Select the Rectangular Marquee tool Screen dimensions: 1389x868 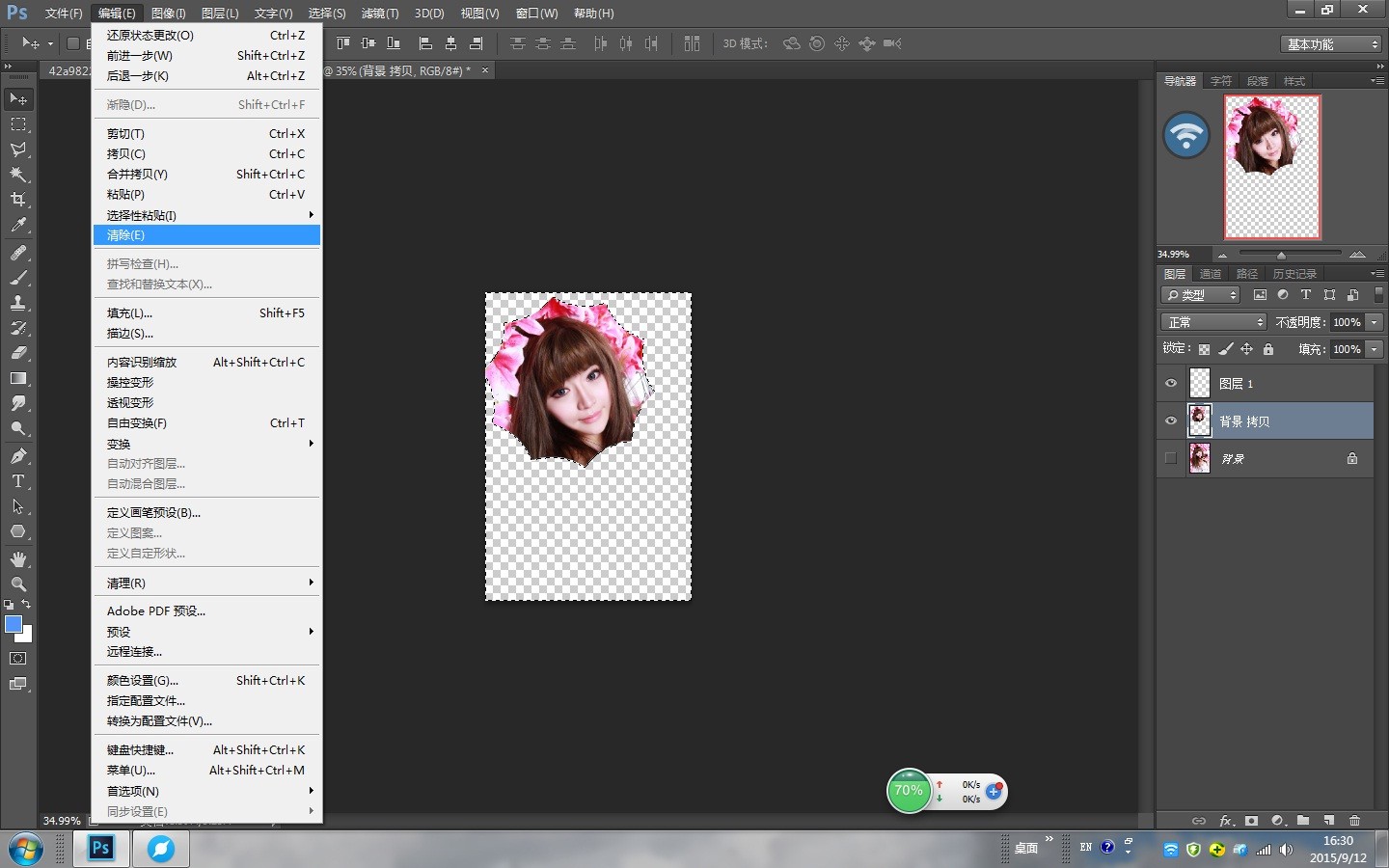coord(18,124)
